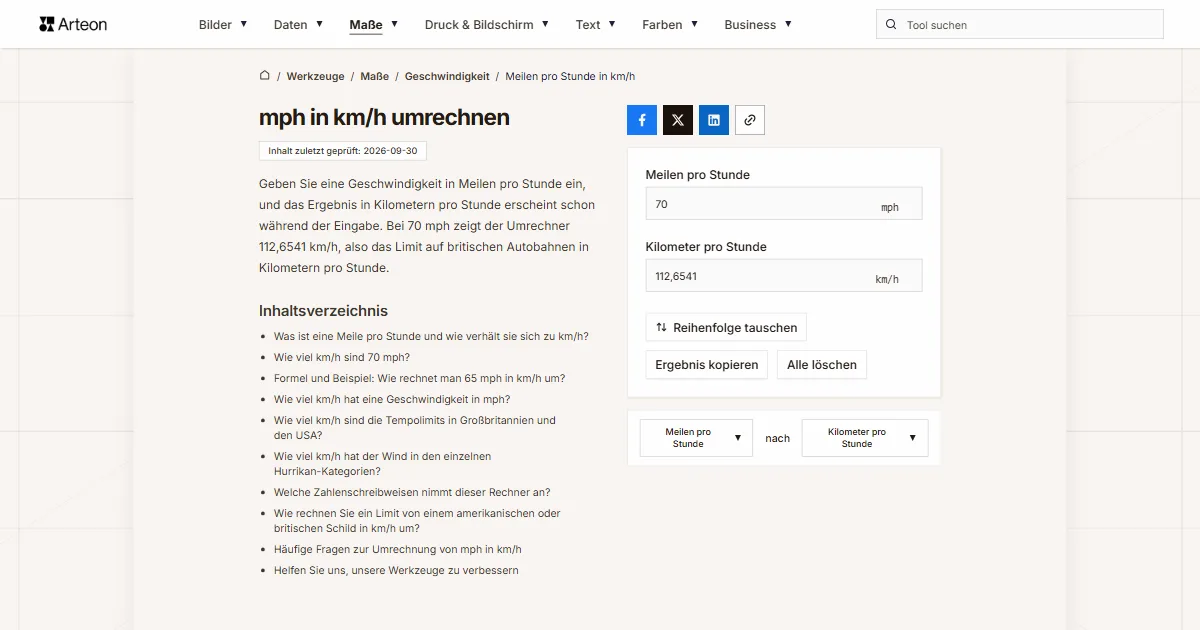Click Reihenfolge tauschen button

[726, 327]
